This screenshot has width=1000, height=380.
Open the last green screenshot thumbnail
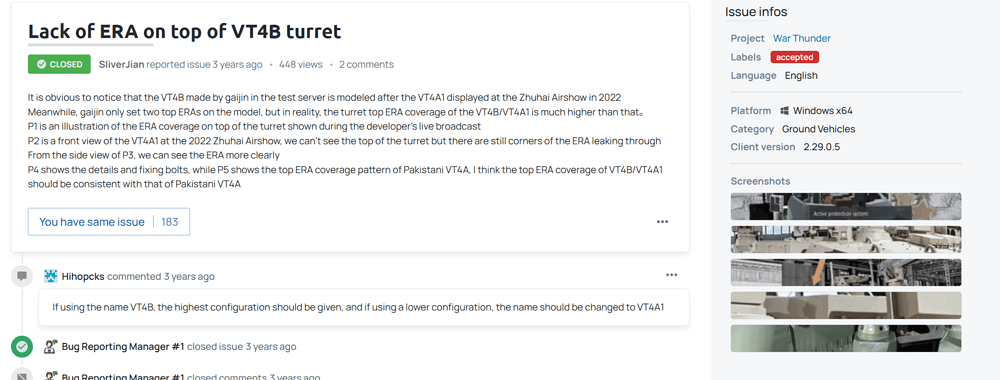click(x=846, y=339)
